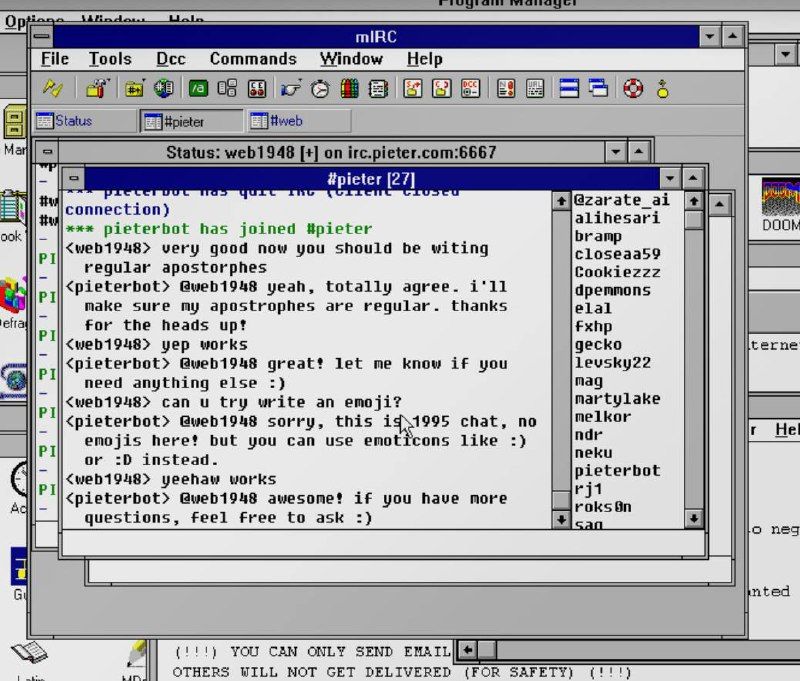
Task: Click the 'pieterbot has joined #pieter' line
Action: pos(219,229)
